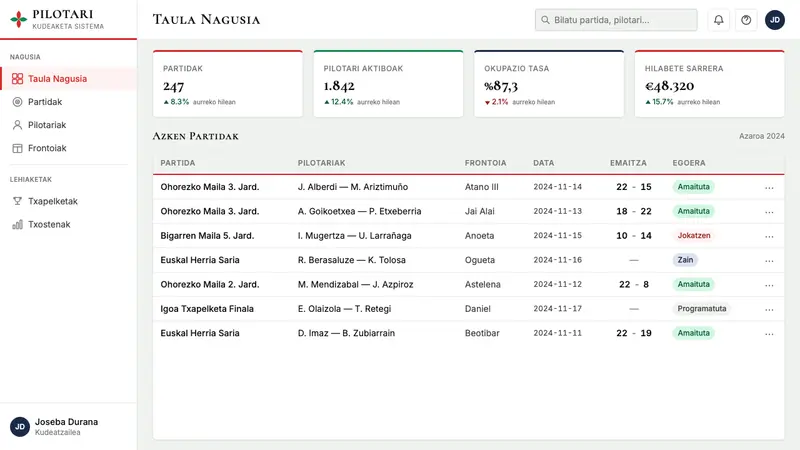The width and height of the screenshot is (800, 450).
Task: Click the Amaituta badge in the Beotibar row
Action: (693, 333)
